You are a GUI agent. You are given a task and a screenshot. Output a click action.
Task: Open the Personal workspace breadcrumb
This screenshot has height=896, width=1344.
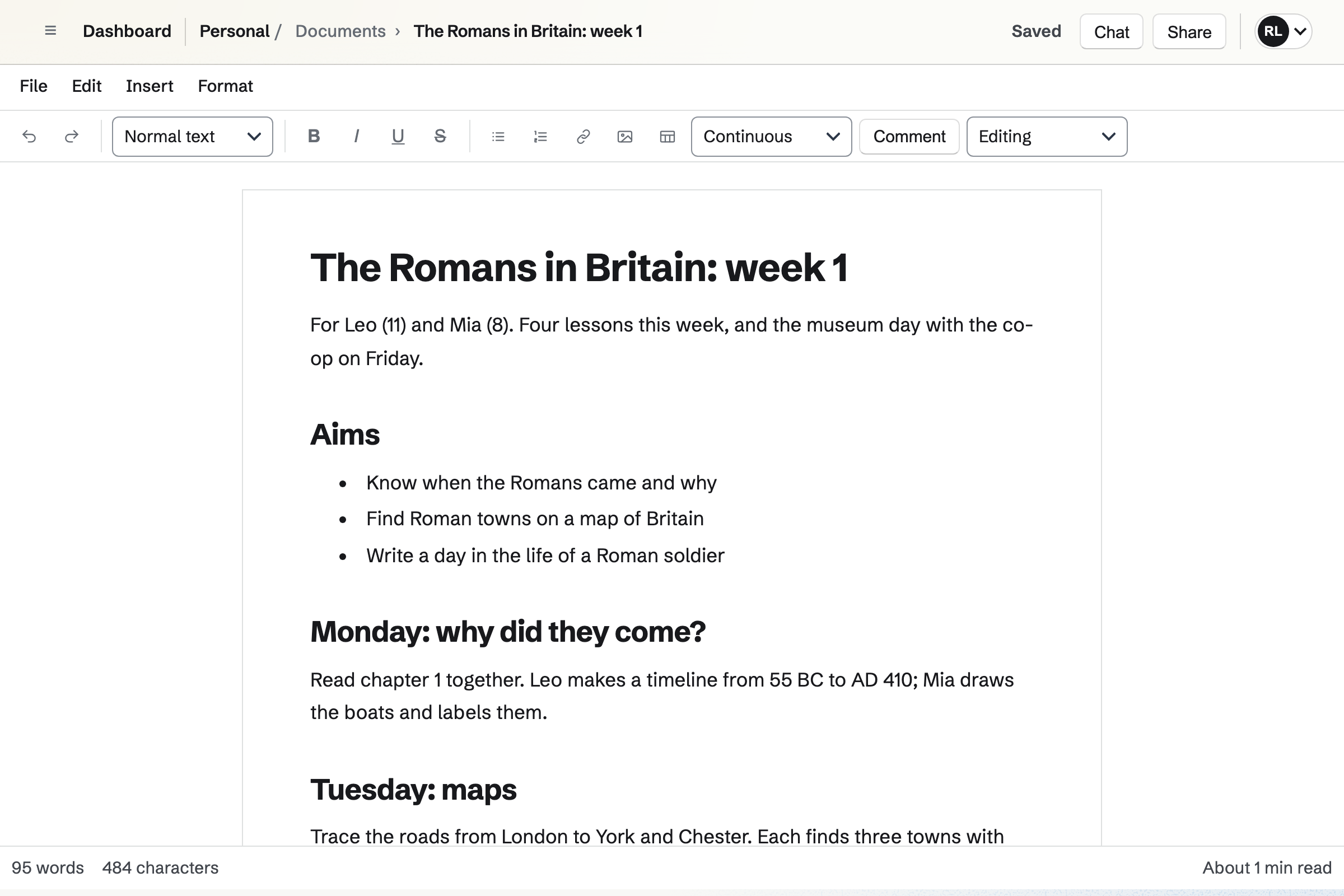(234, 31)
